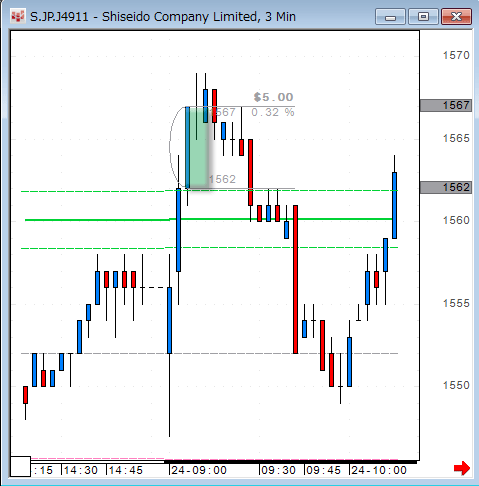The image size is (479, 486).
Task: Click the solid green horizontal line near 1560
Action: [x=208, y=219]
